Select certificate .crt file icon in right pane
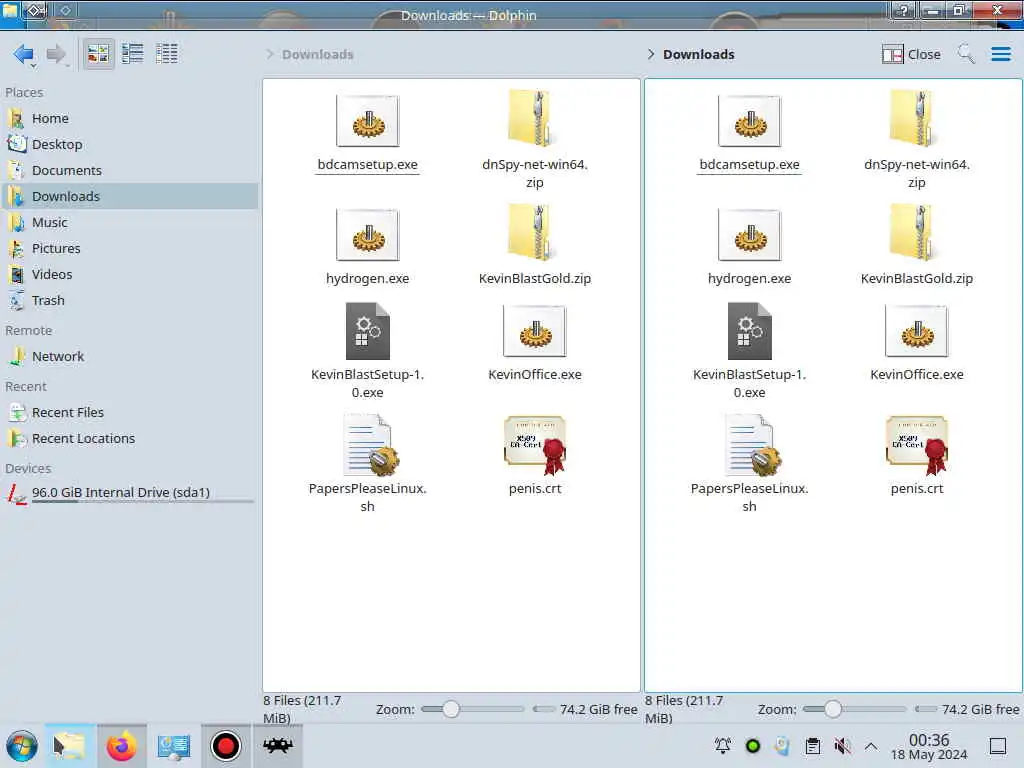 [x=917, y=445]
